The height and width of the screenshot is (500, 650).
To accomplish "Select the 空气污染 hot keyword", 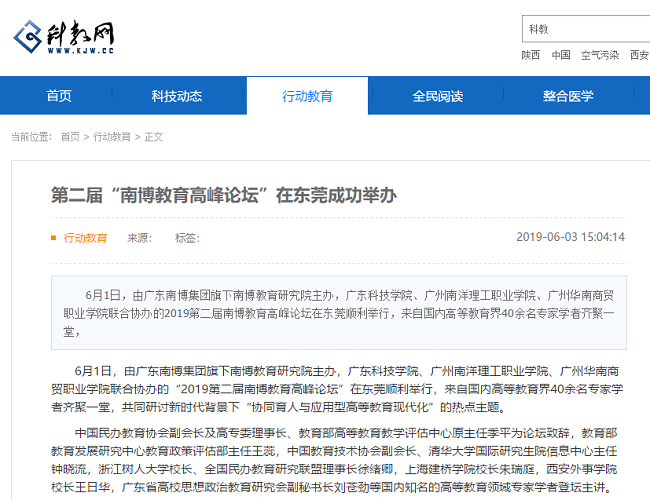I will pos(600,55).
